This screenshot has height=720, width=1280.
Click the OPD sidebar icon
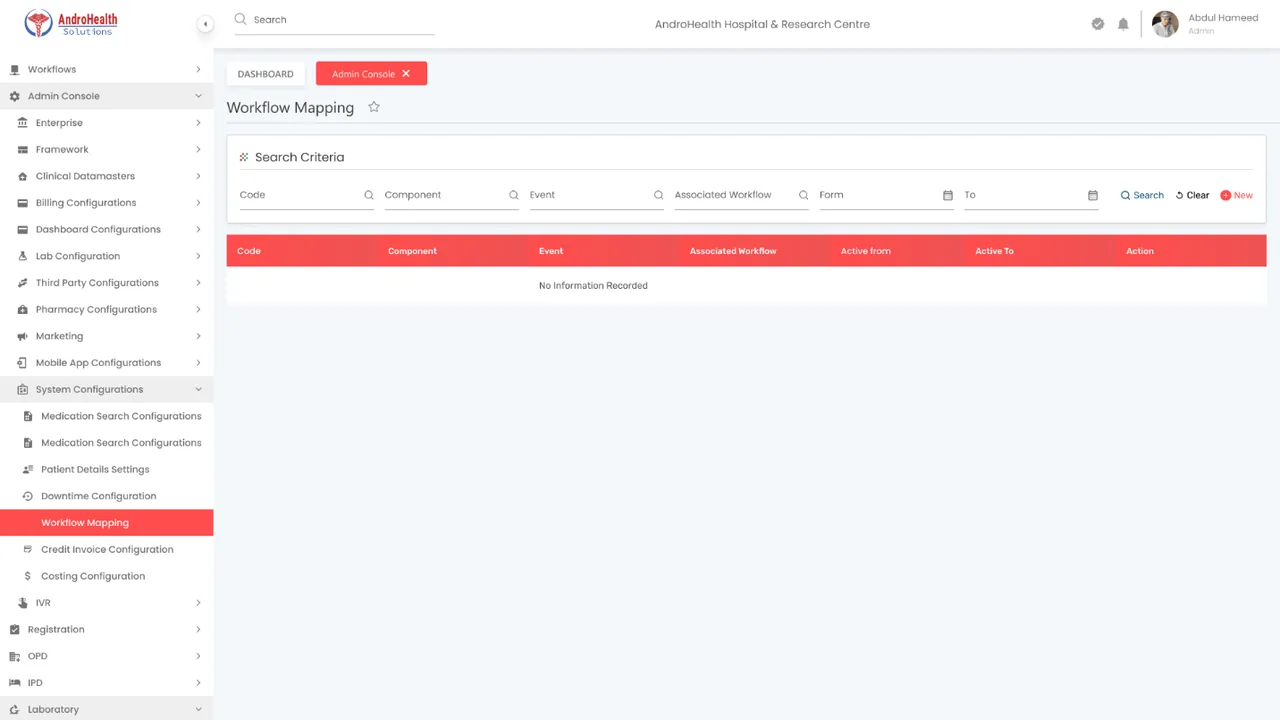[x=14, y=656]
